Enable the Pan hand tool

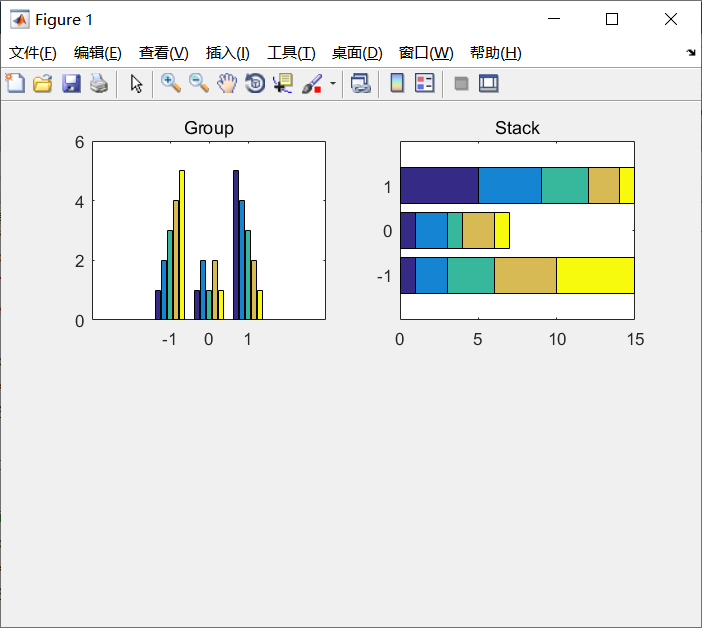pyautogui.click(x=227, y=84)
